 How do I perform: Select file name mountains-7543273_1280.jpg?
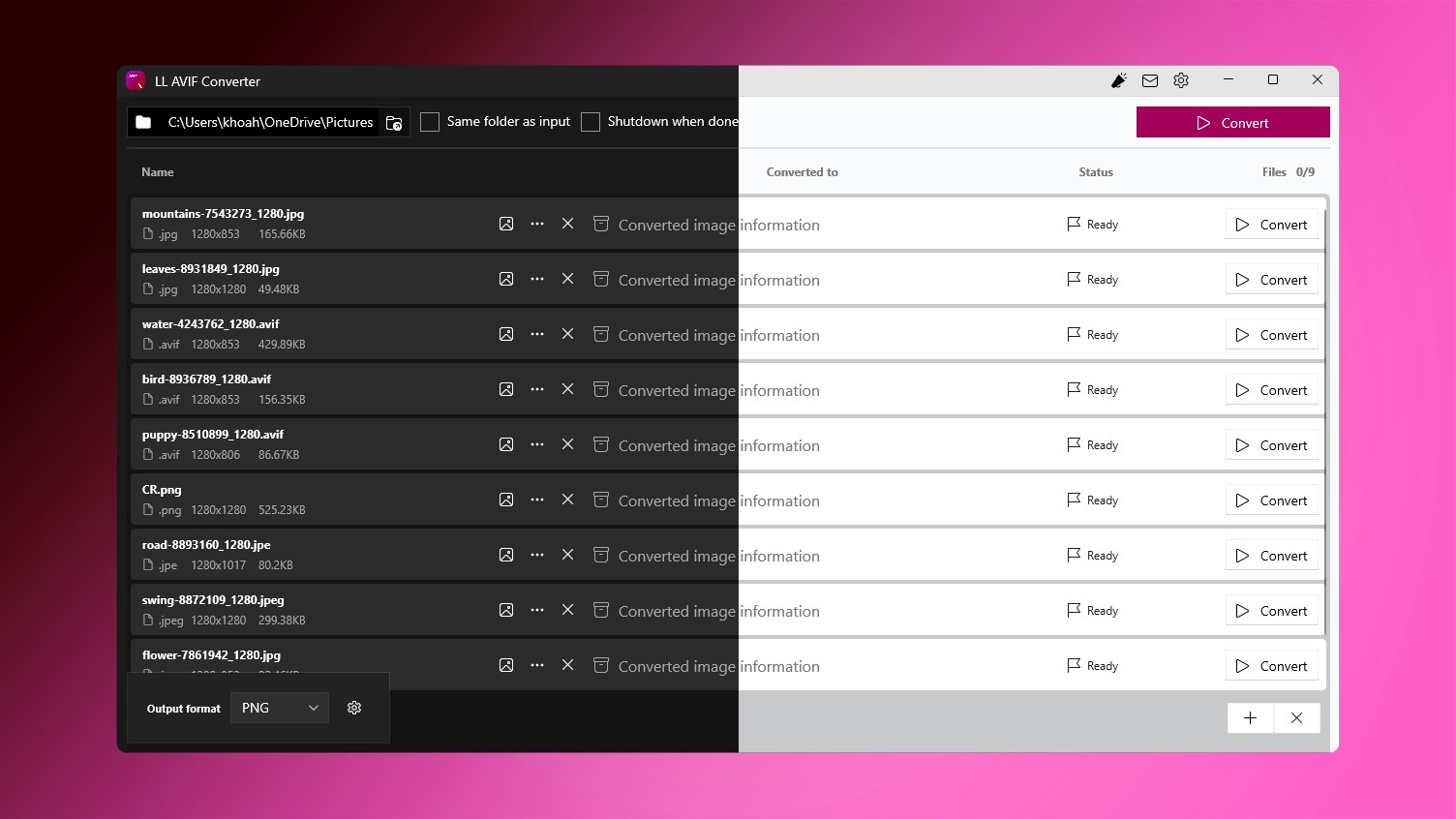click(223, 214)
